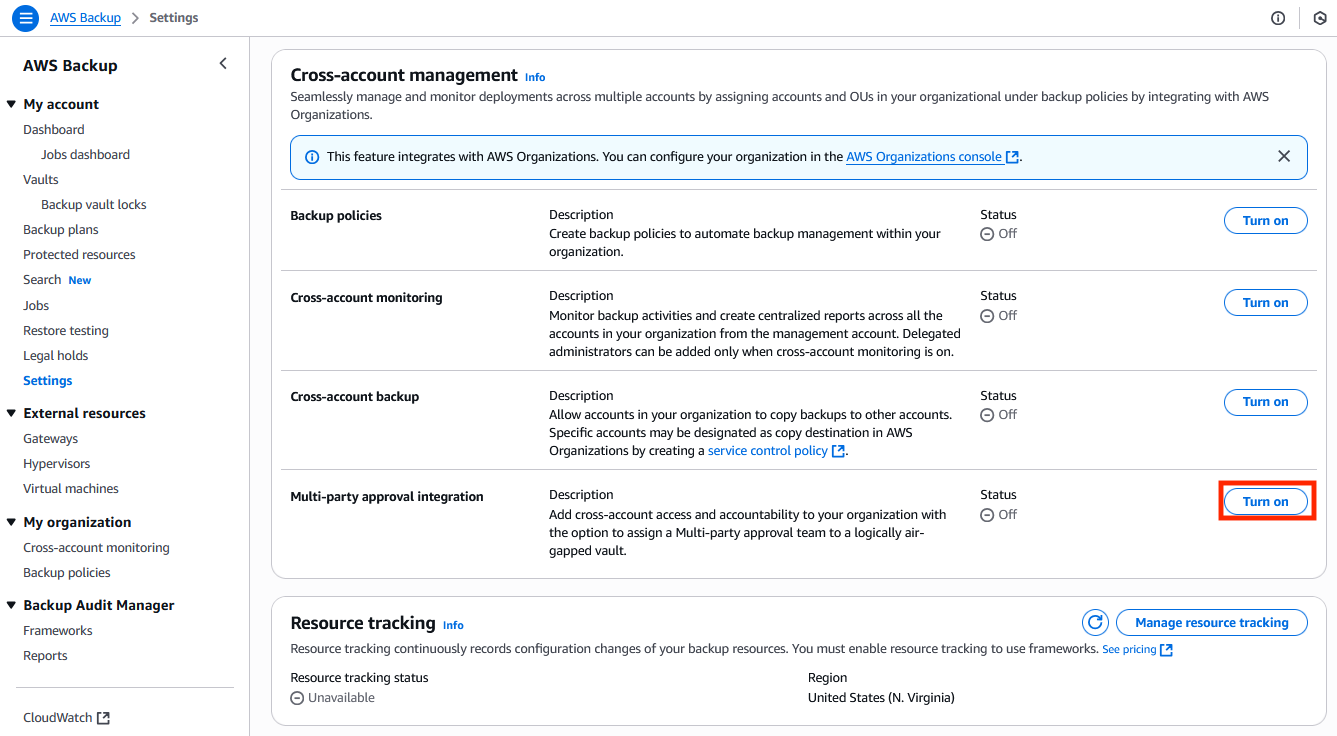Image resolution: width=1337 pixels, height=736 pixels.
Task: Collapse the Backup Audit Manager section
Action: pos(11,604)
